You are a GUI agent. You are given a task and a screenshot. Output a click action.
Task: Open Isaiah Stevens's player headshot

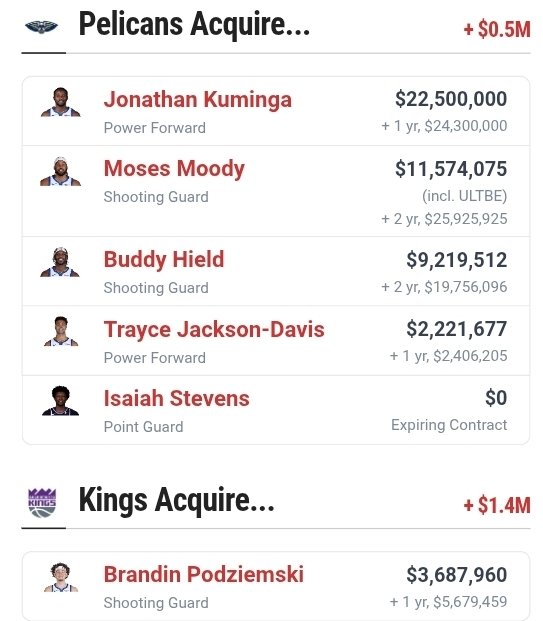(61, 401)
